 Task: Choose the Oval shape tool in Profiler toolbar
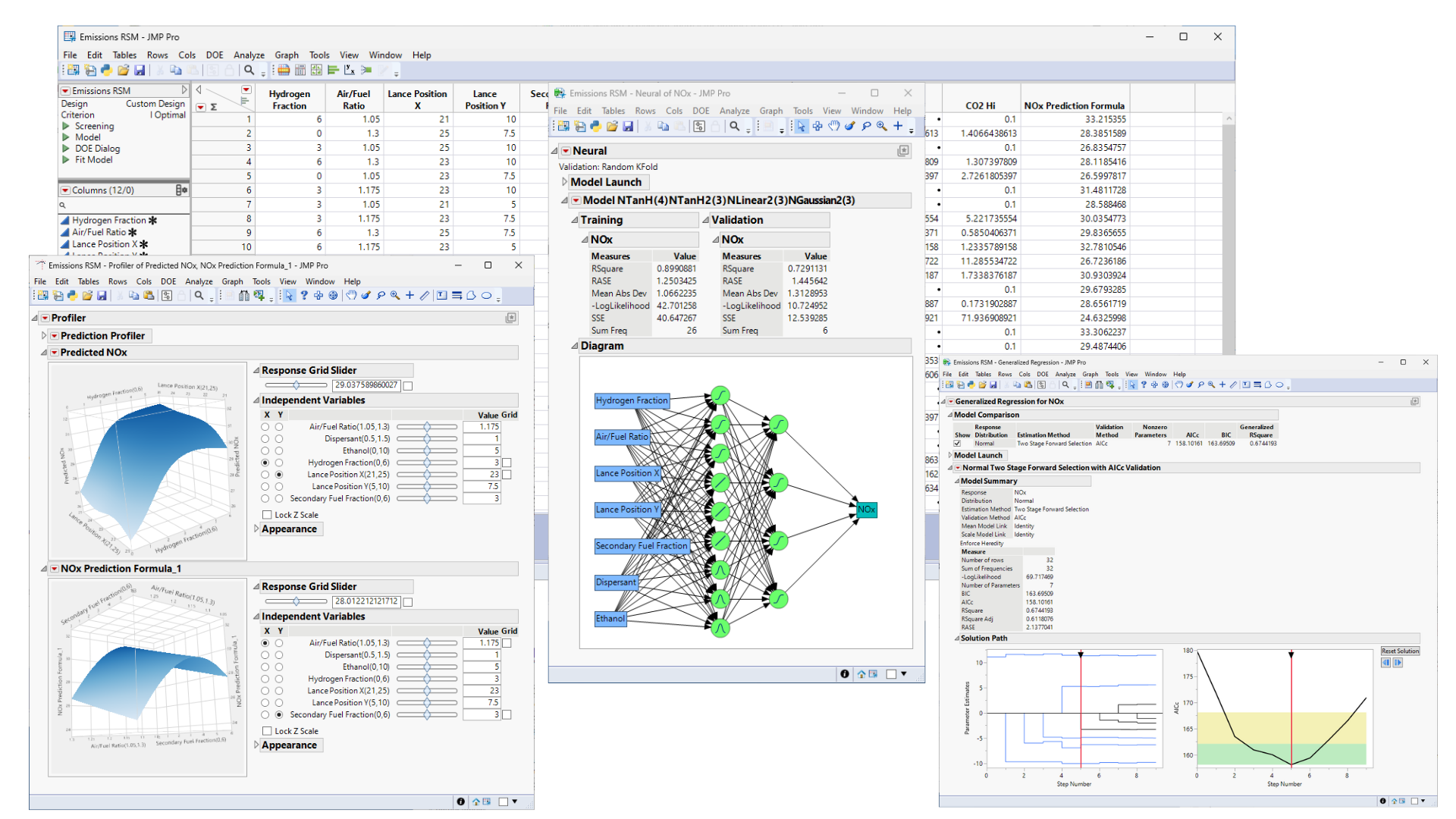(486, 296)
